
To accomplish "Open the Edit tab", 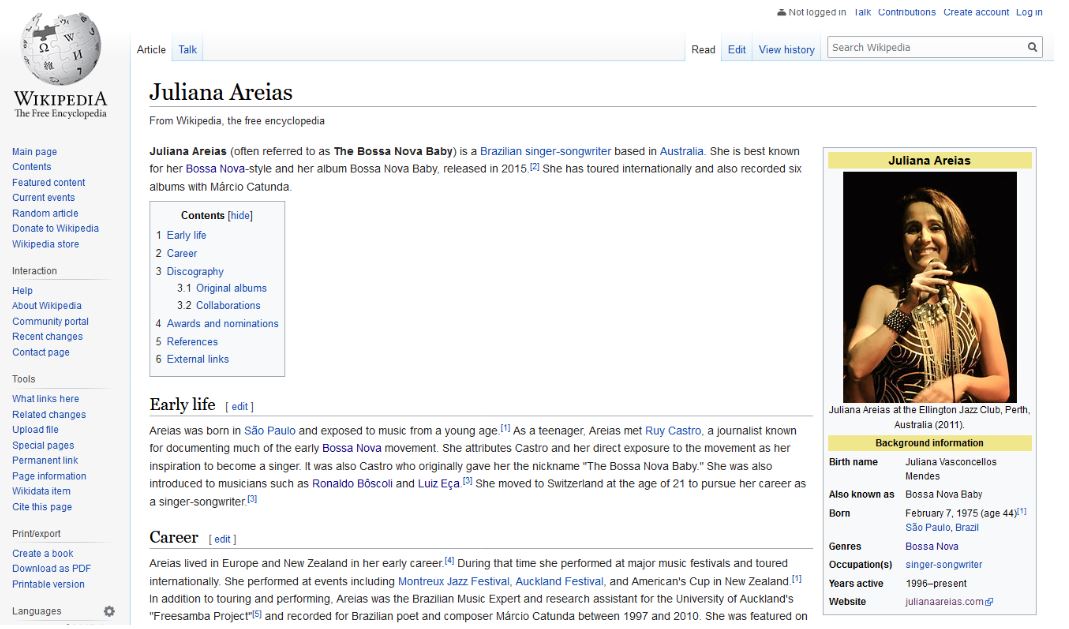I will [736, 49].
